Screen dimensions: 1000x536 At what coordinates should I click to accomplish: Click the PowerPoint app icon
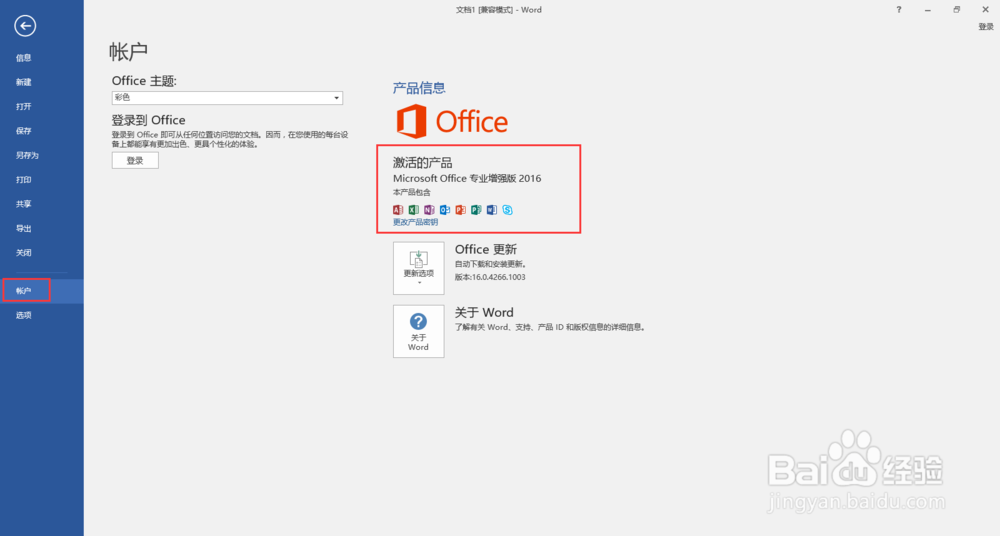point(460,210)
